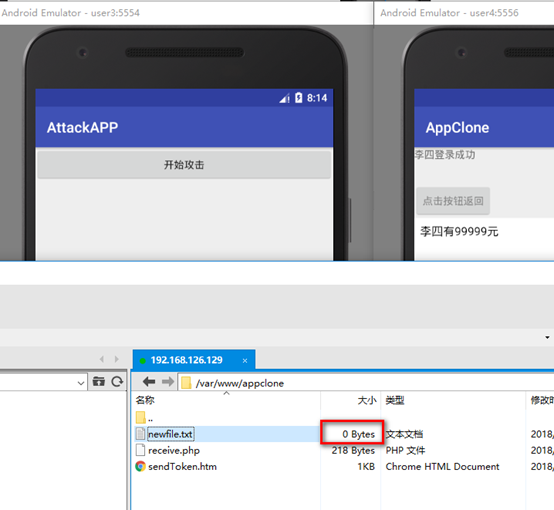Click the back arrow in file browser
This screenshot has height=510, width=554.
[149, 382]
